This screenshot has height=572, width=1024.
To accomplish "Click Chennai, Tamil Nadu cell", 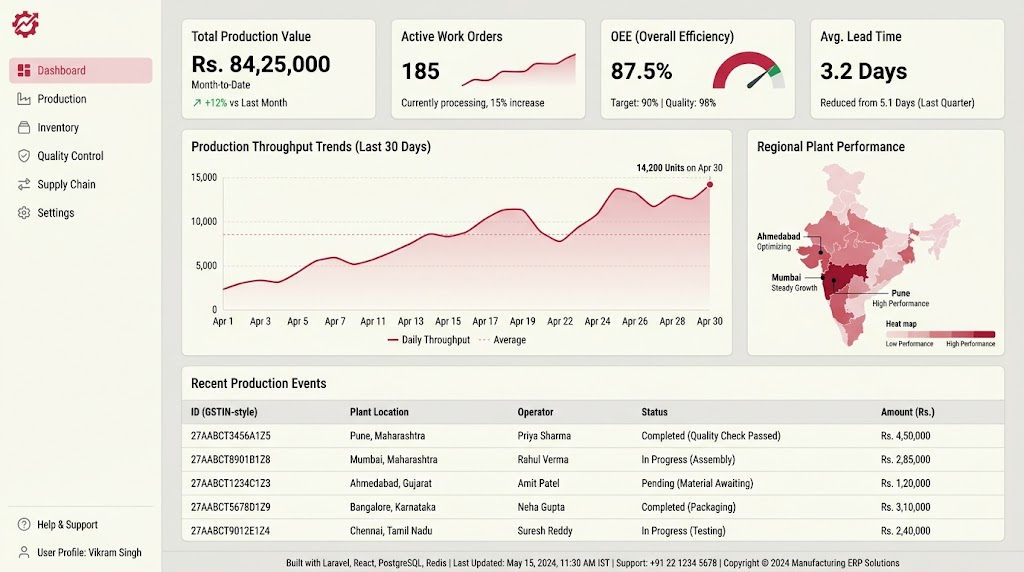I will click(x=391, y=531).
